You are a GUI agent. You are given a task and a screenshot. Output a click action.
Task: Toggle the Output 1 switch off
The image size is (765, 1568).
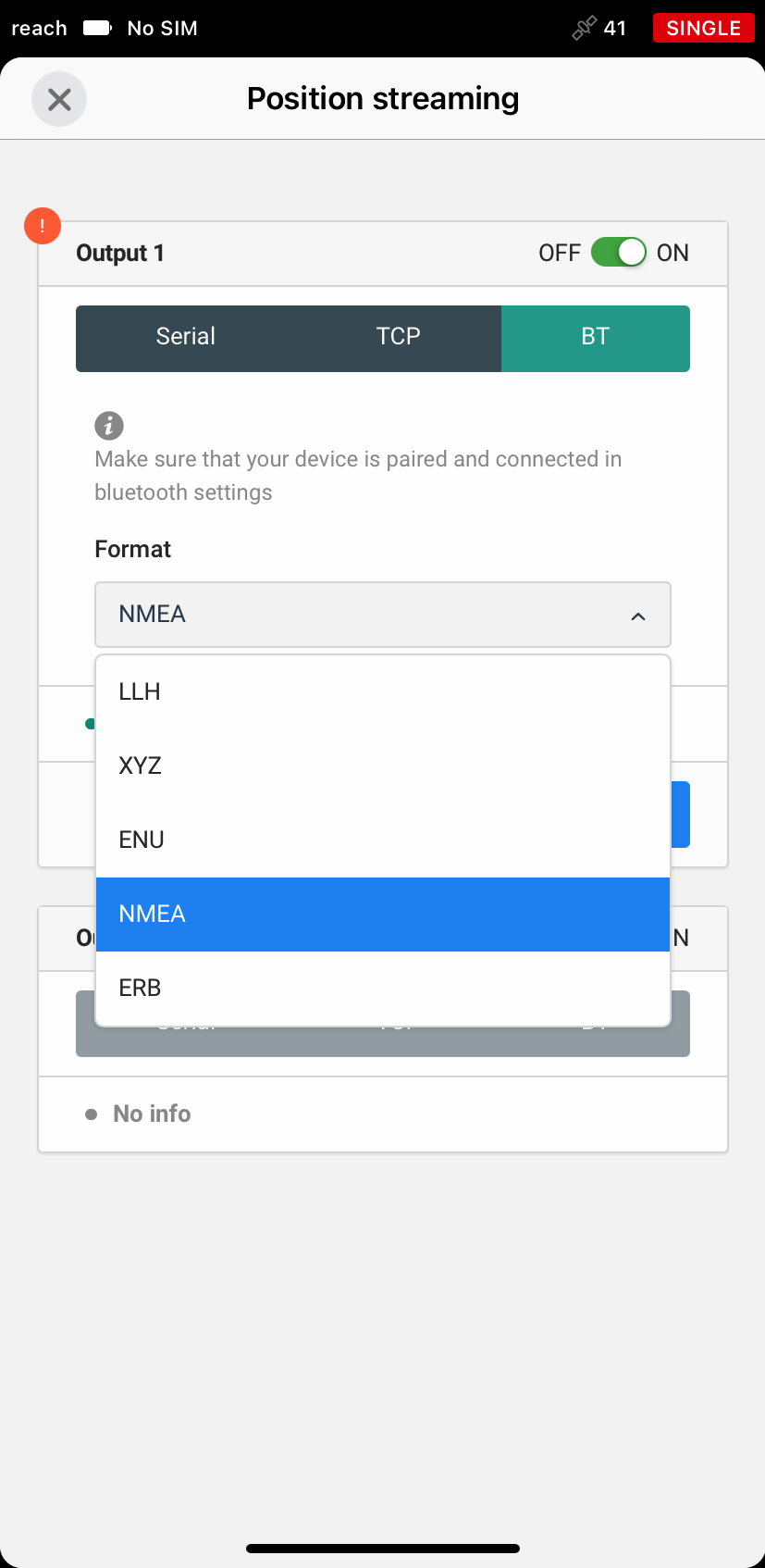[619, 253]
